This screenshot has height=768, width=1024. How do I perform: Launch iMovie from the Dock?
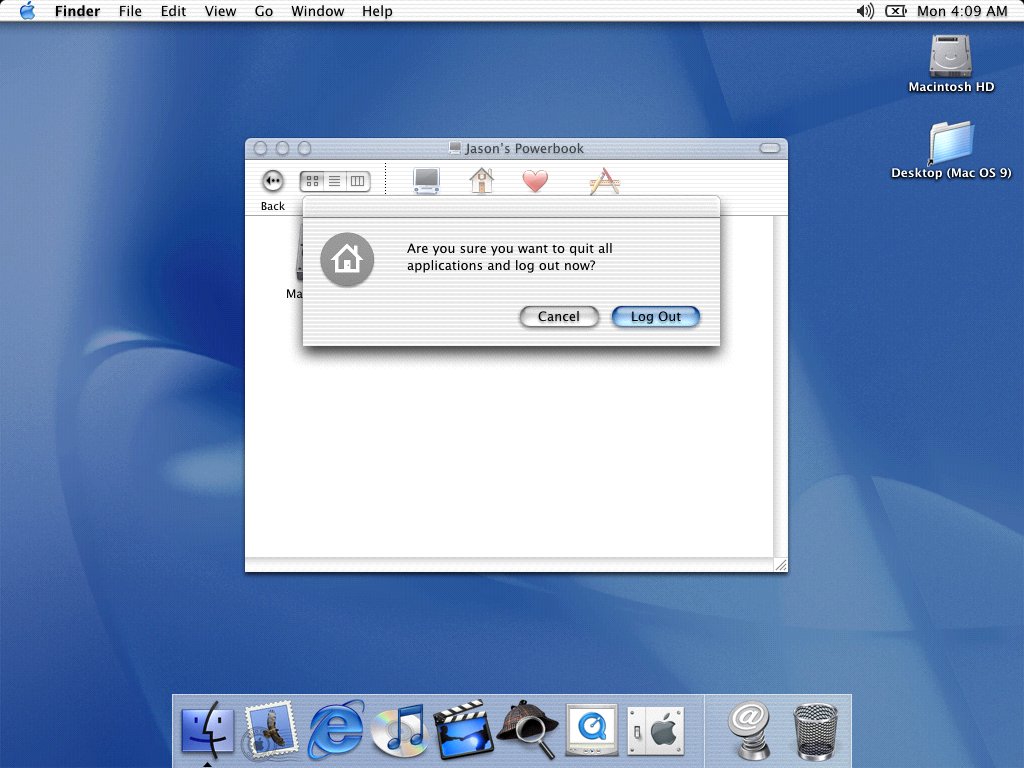click(x=463, y=729)
